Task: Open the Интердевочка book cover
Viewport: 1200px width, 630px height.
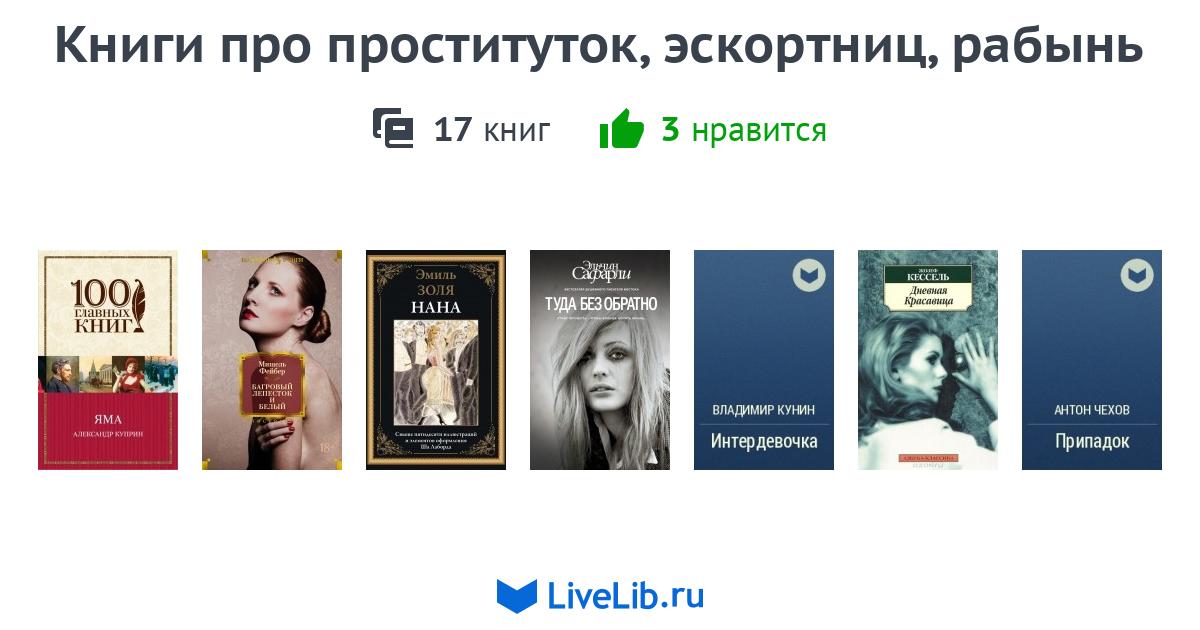Action: click(x=764, y=360)
